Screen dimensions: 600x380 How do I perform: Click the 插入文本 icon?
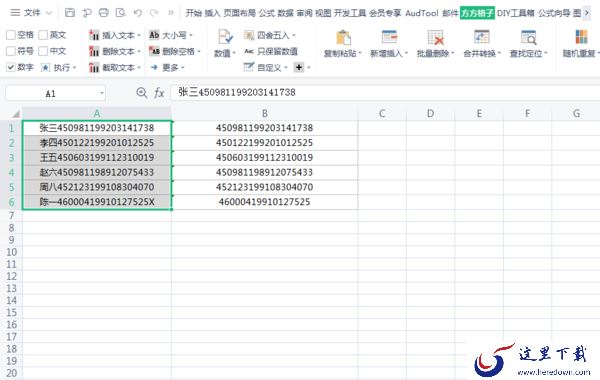coord(94,35)
